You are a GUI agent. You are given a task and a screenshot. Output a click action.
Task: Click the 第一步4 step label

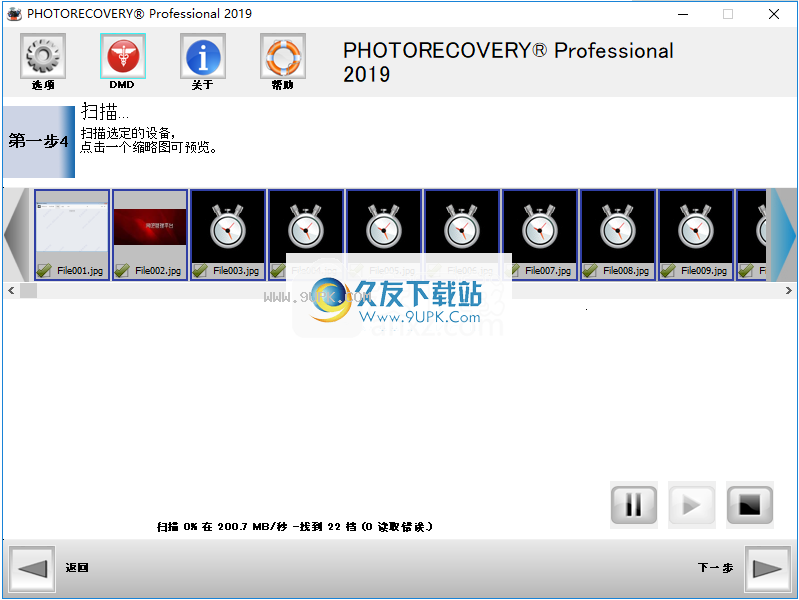click(38, 141)
